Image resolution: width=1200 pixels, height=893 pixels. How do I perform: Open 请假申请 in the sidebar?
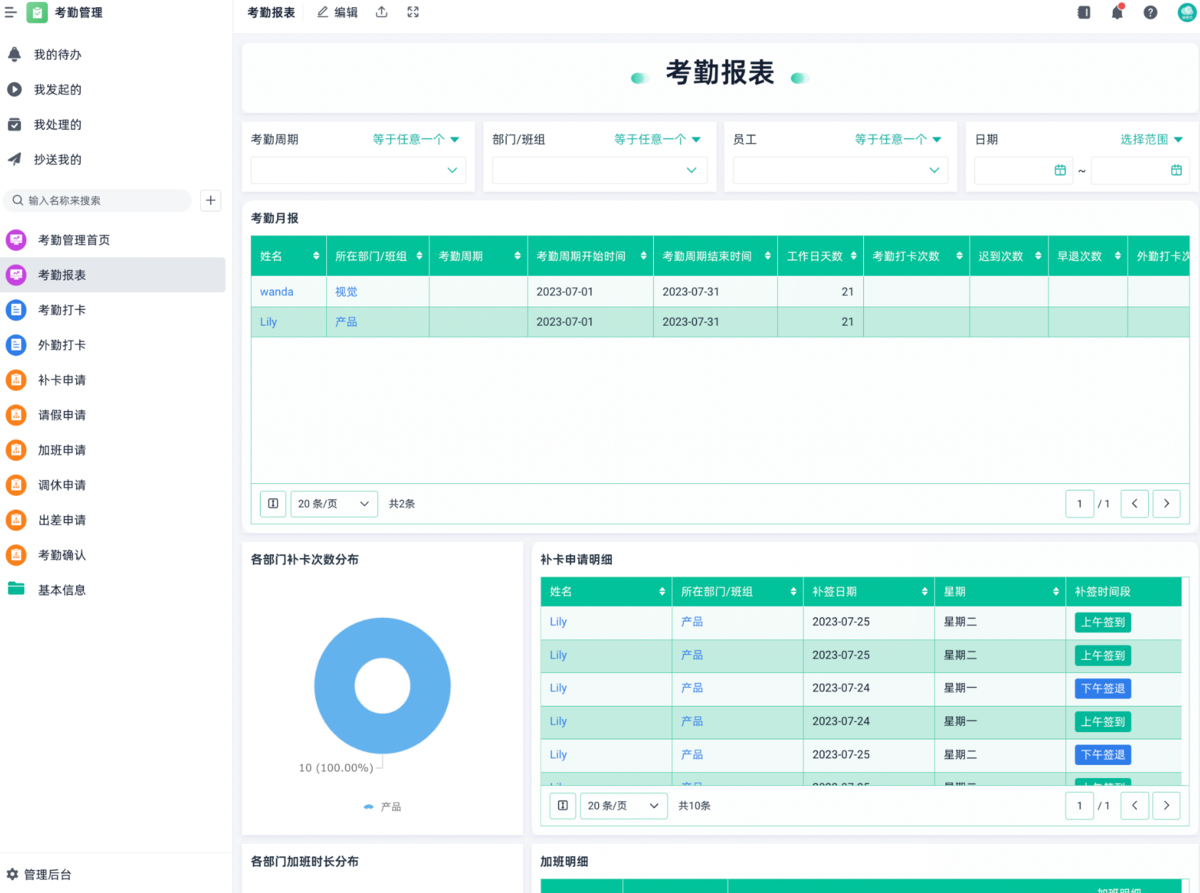tap(62, 415)
